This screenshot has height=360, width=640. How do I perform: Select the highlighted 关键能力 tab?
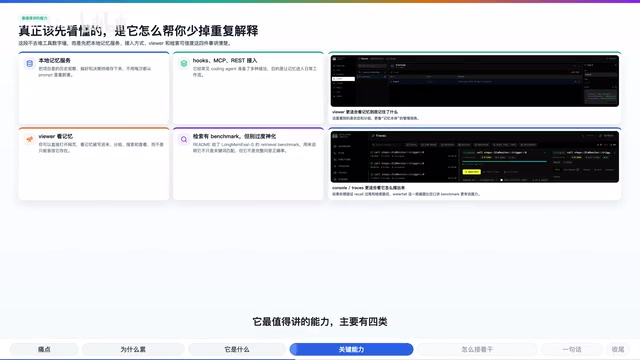(351, 349)
